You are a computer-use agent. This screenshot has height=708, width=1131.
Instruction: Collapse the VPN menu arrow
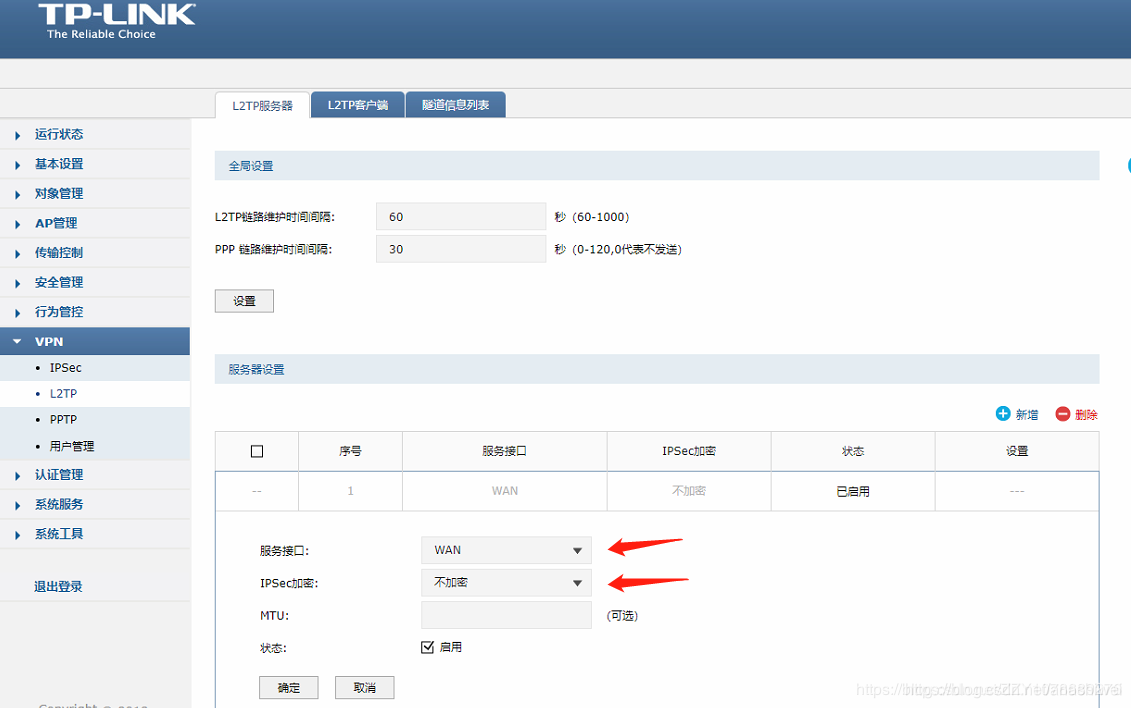tap(17, 341)
